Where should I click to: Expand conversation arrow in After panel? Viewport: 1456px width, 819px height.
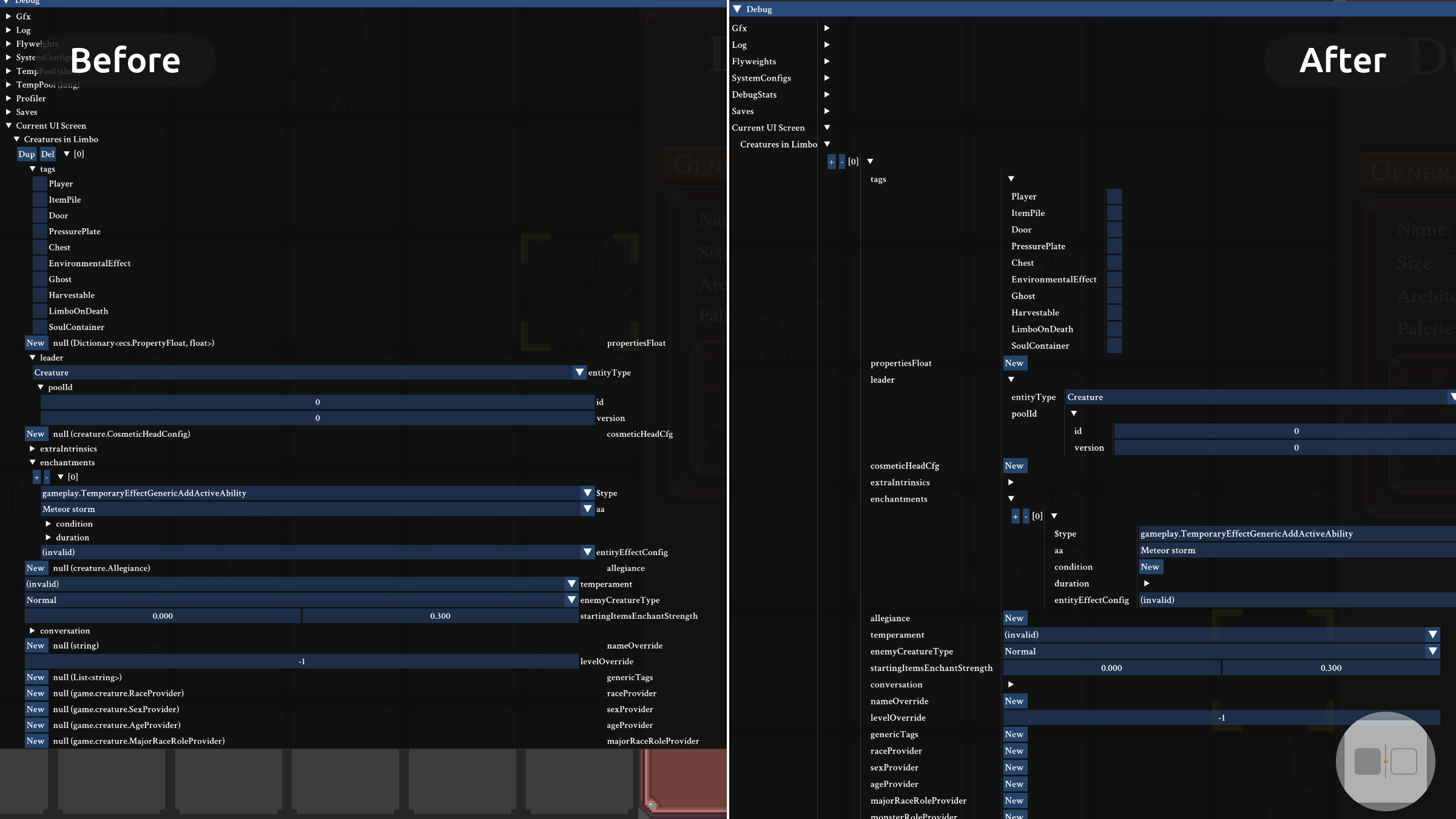point(1011,684)
